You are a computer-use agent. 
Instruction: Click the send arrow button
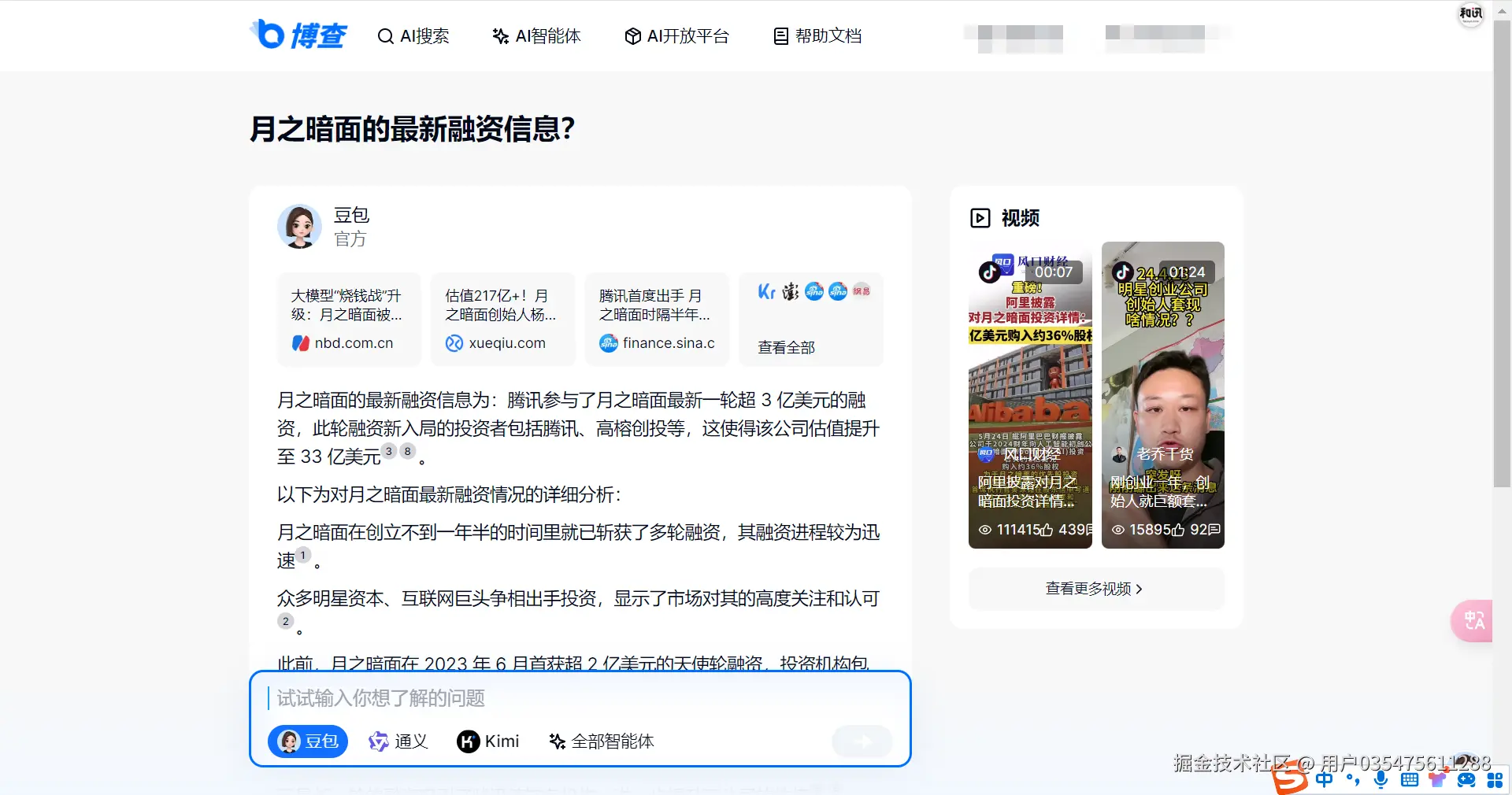[862, 741]
